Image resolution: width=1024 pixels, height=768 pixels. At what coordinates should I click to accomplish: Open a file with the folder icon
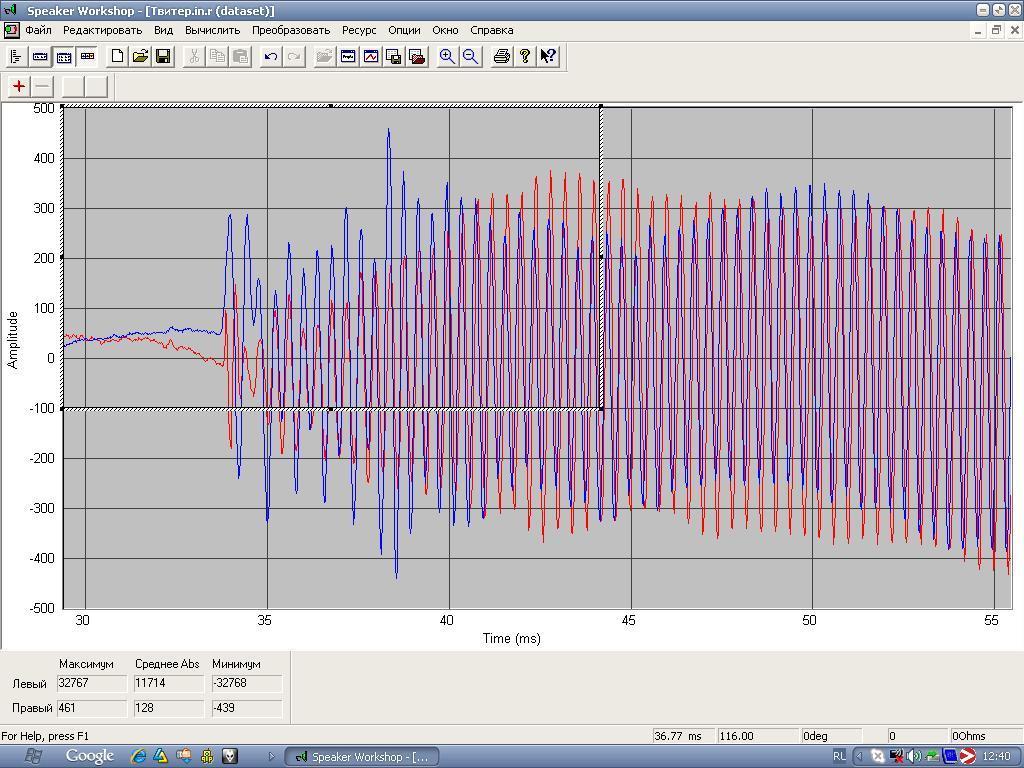click(140, 57)
